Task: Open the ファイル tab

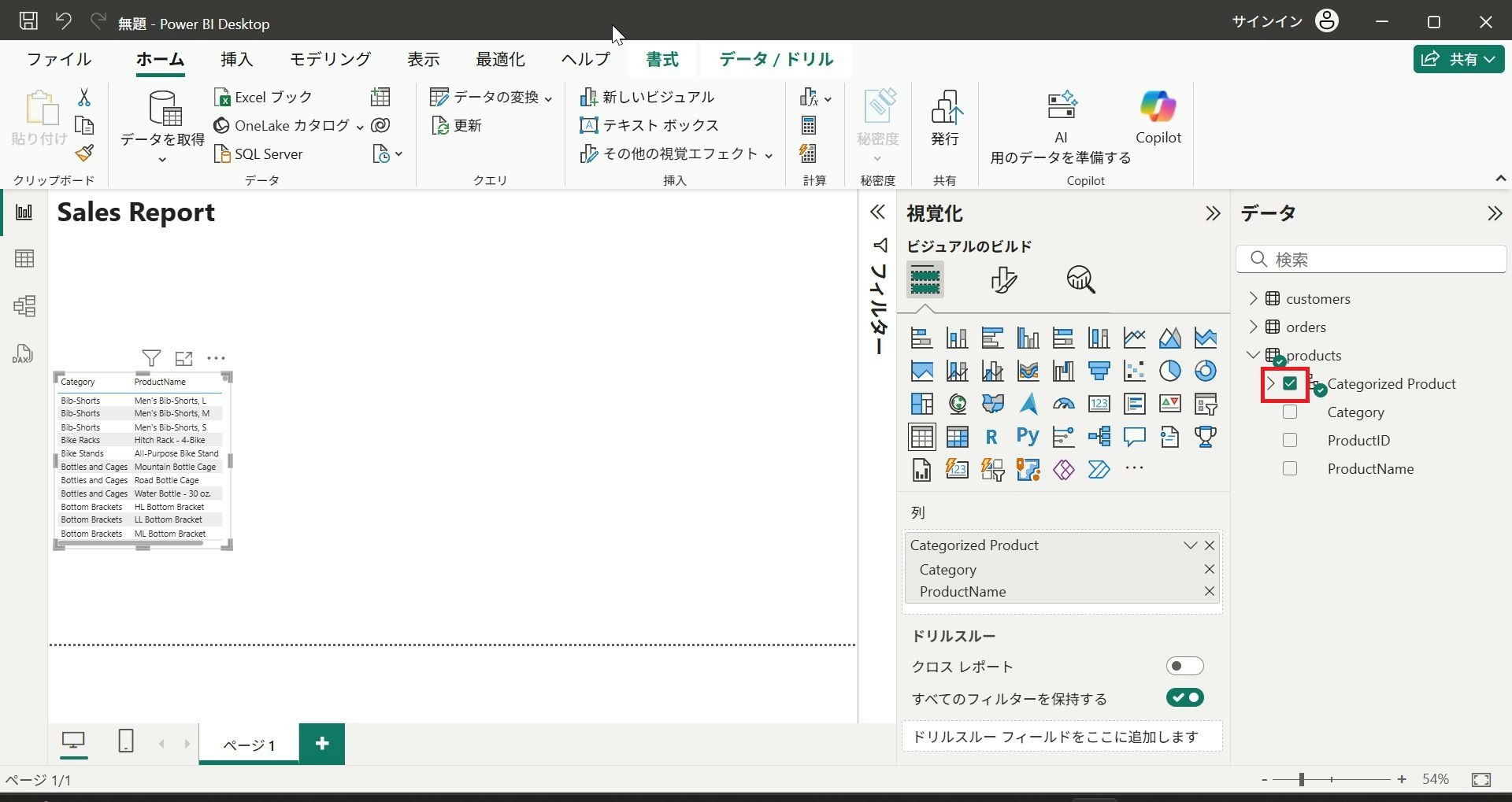Action: pyautogui.click(x=59, y=59)
